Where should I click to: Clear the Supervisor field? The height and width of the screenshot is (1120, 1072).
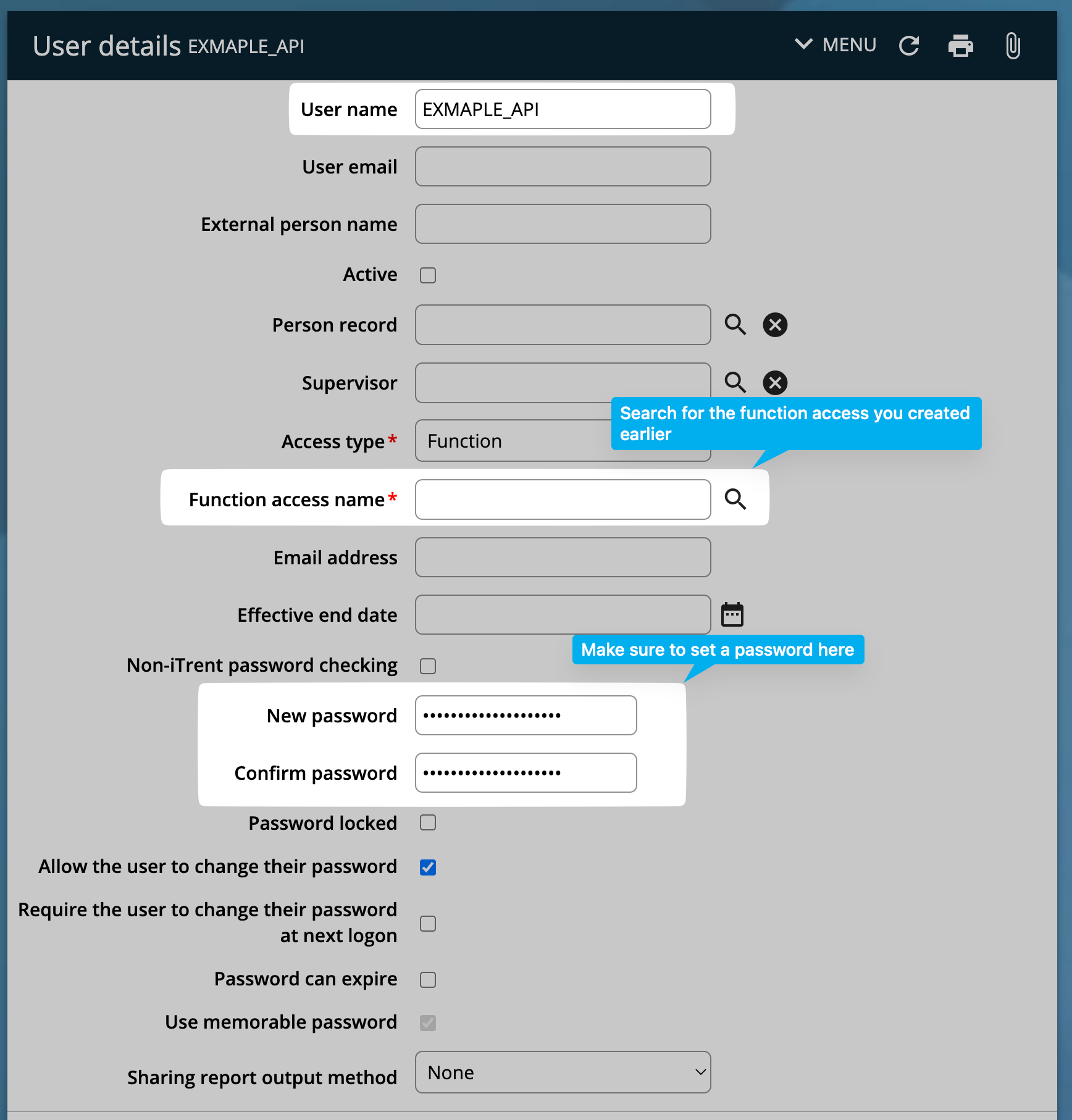point(775,383)
